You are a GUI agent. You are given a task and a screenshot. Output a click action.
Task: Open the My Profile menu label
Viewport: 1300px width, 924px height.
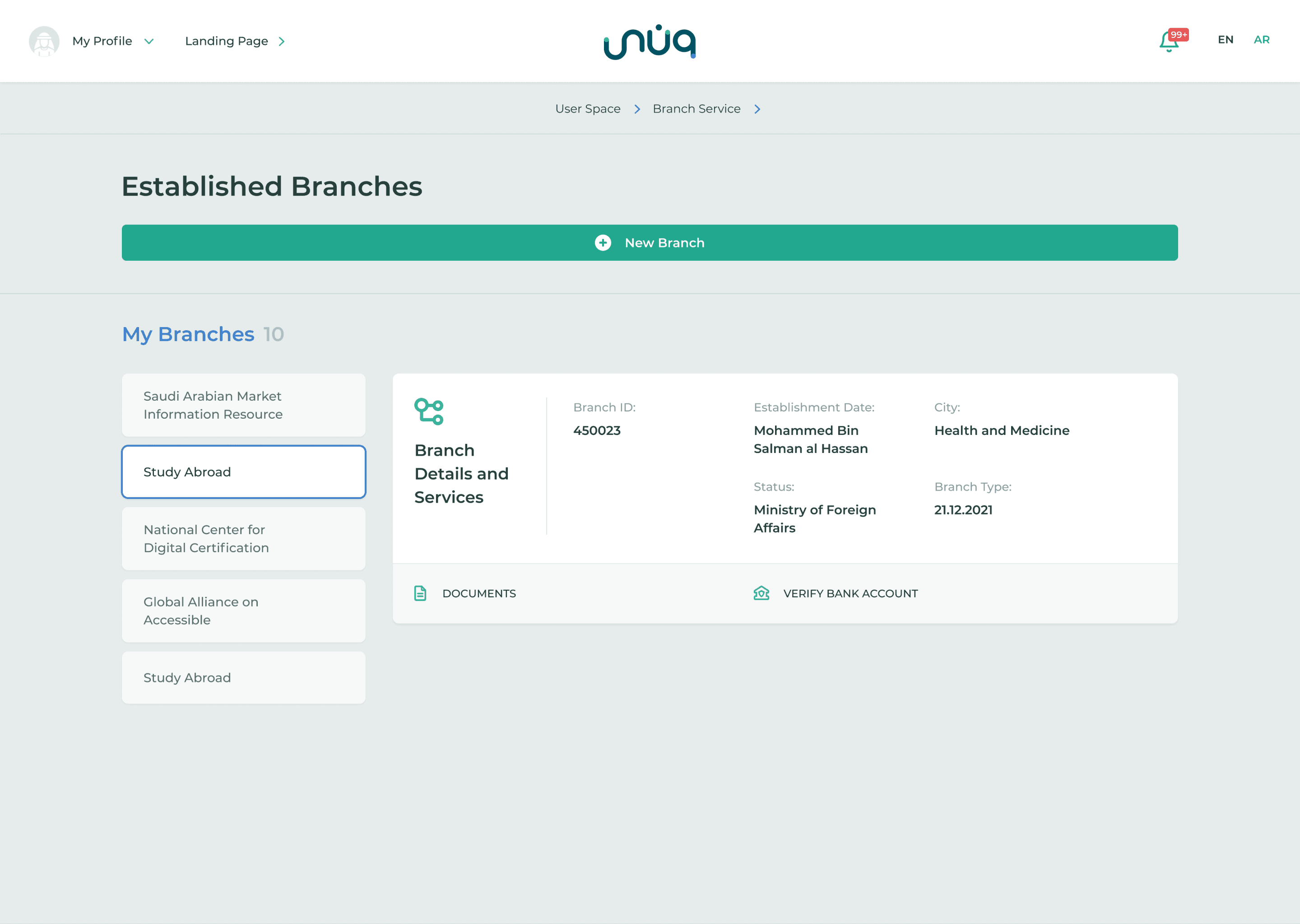(x=102, y=41)
